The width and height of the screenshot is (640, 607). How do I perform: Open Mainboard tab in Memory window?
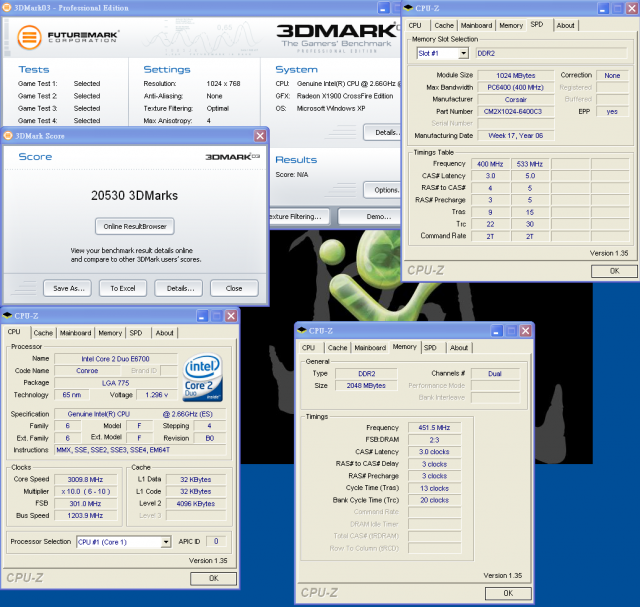pos(370,347)
